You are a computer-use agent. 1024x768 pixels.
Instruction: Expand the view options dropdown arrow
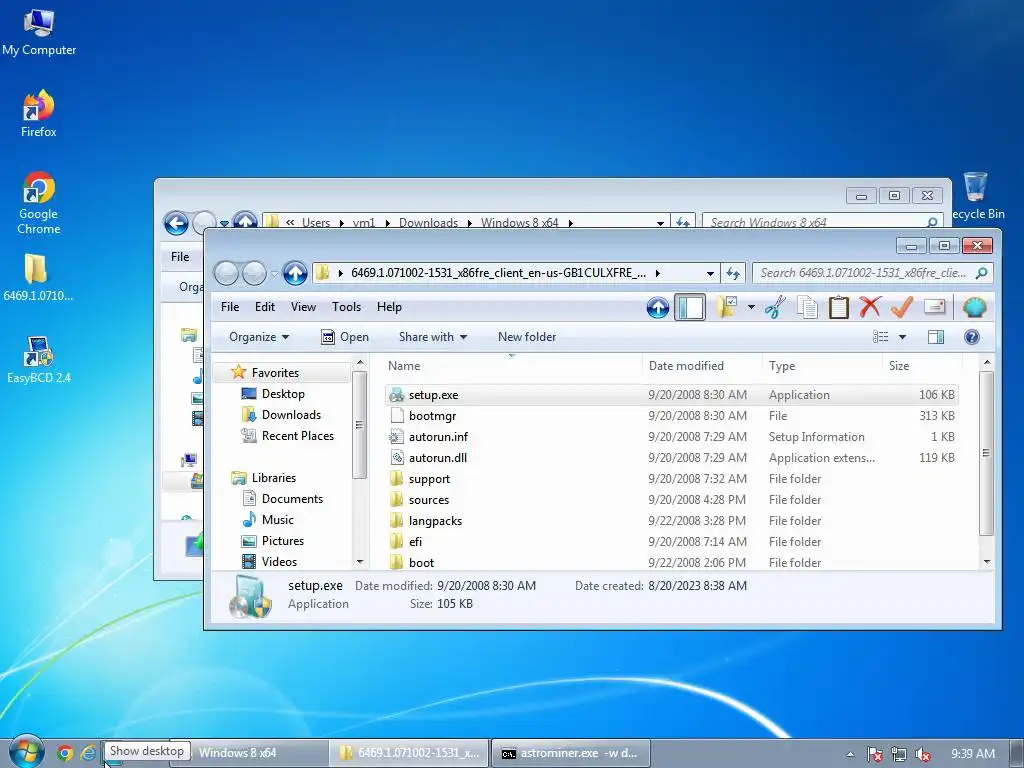tap(903, 337)
